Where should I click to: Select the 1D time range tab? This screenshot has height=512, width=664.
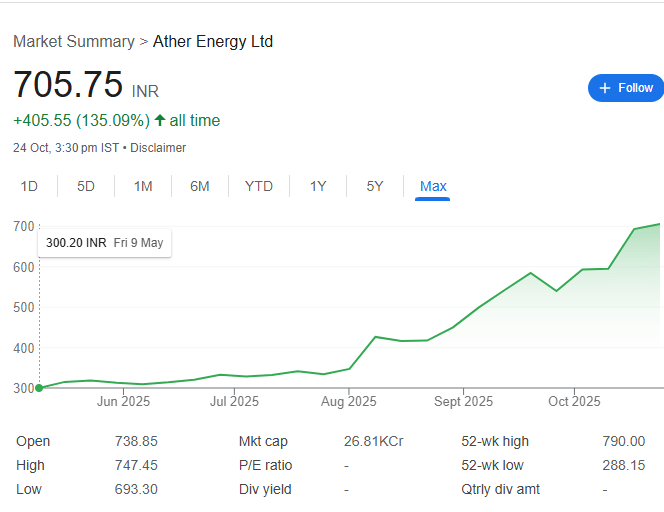point(29,186)
